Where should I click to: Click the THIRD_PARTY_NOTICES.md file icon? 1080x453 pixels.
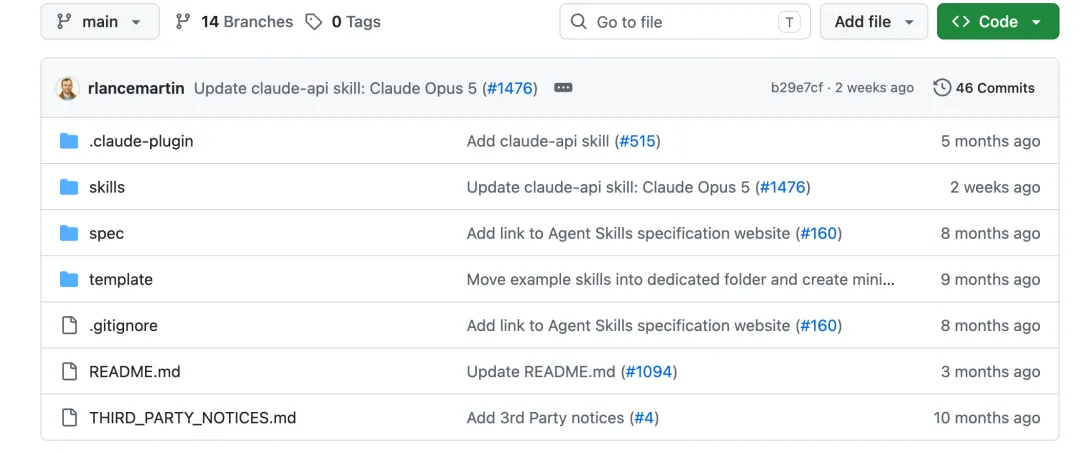(69, 418)
